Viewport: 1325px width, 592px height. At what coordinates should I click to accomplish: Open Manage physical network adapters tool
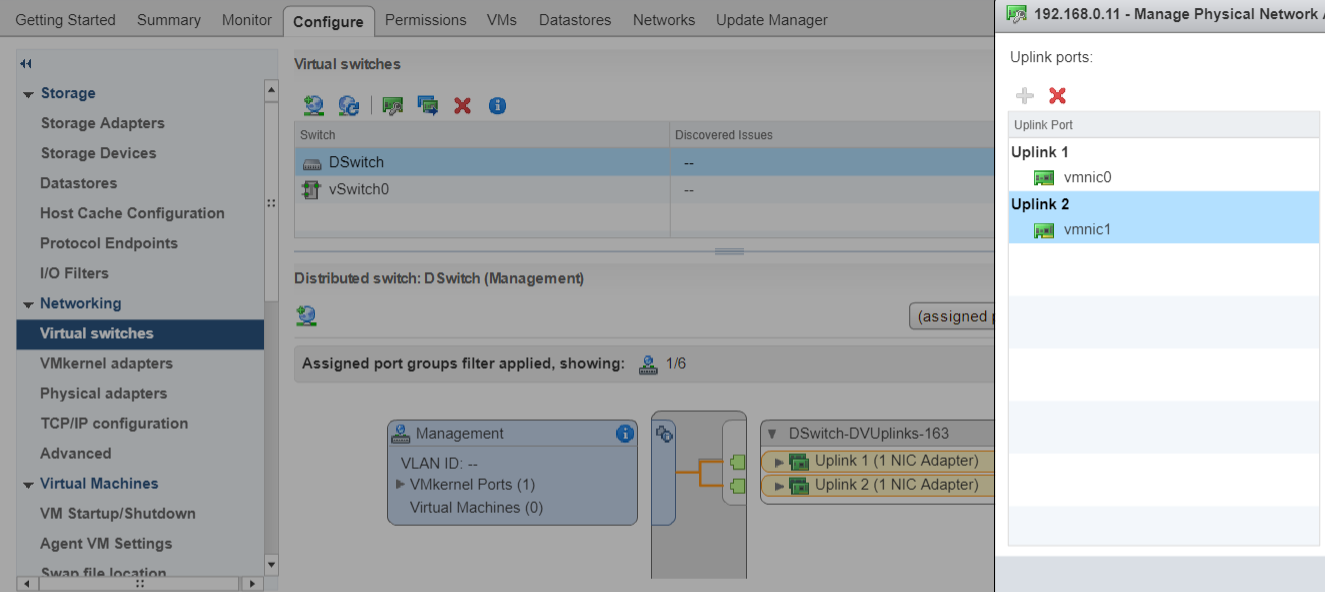tap(393, 105)
